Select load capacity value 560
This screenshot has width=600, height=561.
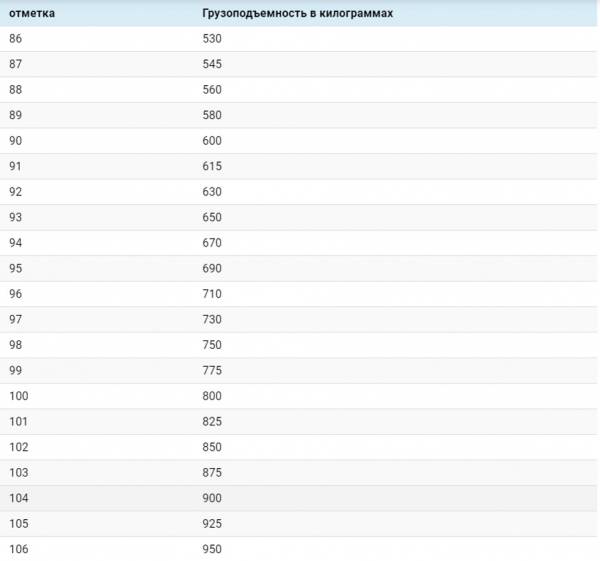point(212,90)
